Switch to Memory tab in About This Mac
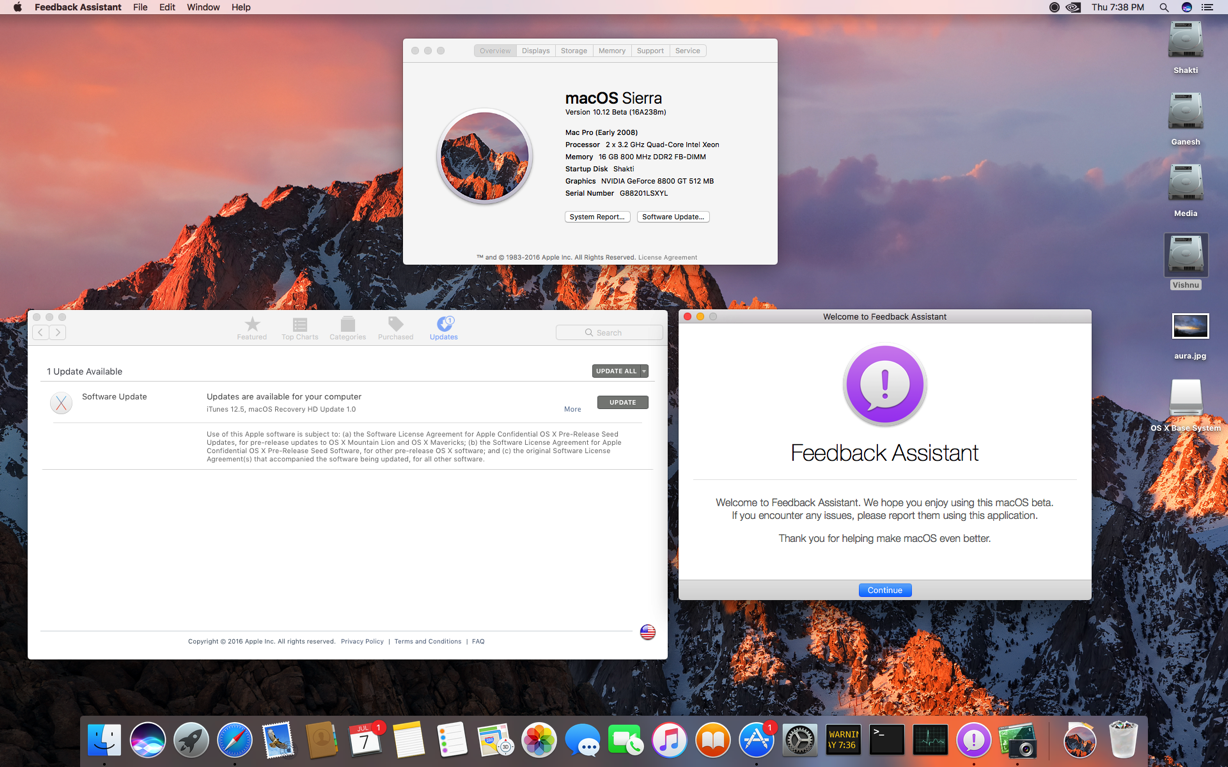1228x767 pixels. click(612, 50)
